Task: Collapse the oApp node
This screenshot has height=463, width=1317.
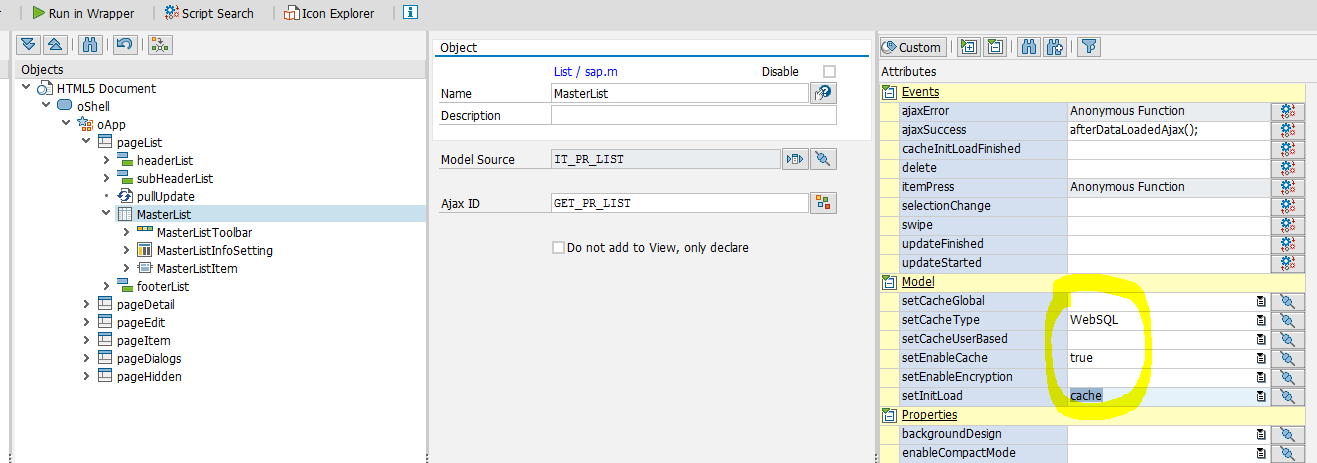Action: point(66,124)
